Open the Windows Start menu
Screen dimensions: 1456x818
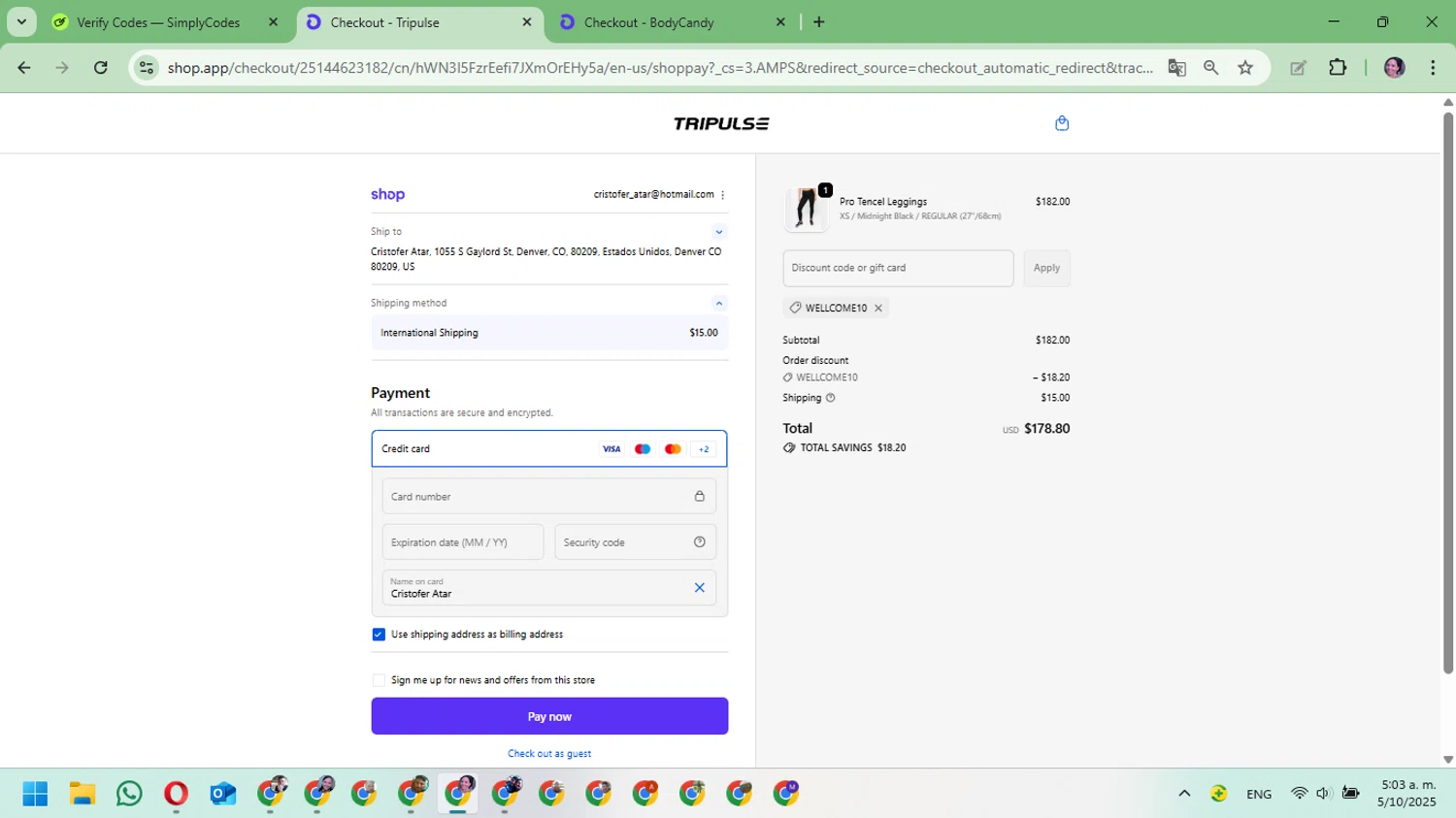[x=35, y=794]
